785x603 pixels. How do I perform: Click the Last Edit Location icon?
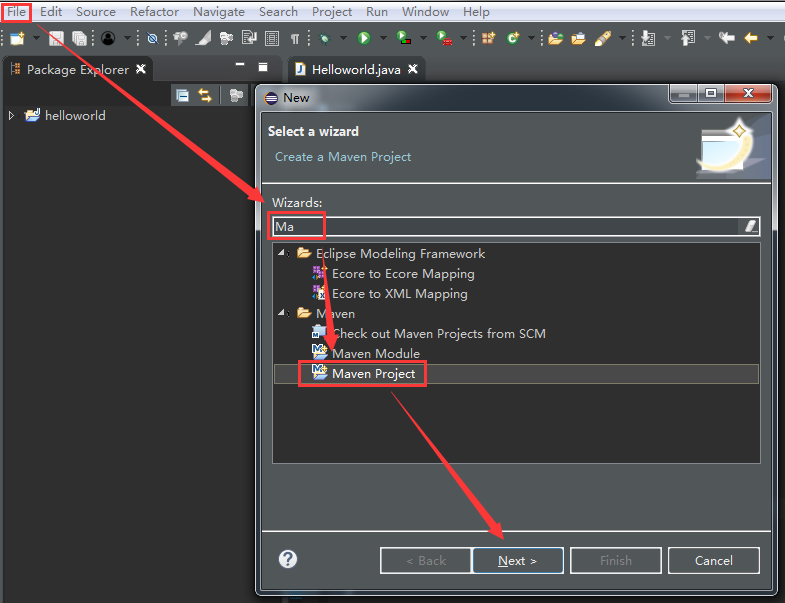pyautogui.click(x=726, y=38)
